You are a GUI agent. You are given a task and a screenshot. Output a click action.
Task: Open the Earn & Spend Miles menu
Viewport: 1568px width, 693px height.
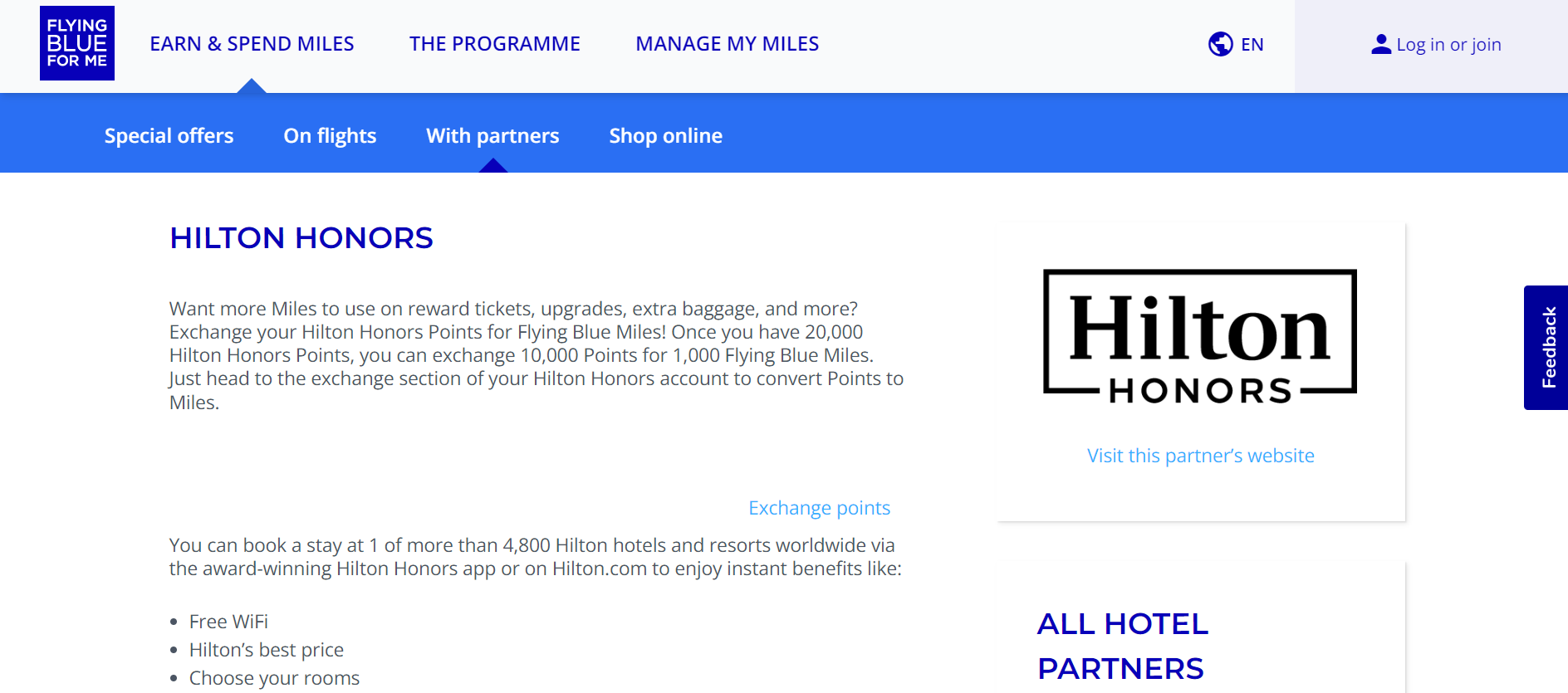[x=252, y=44]
